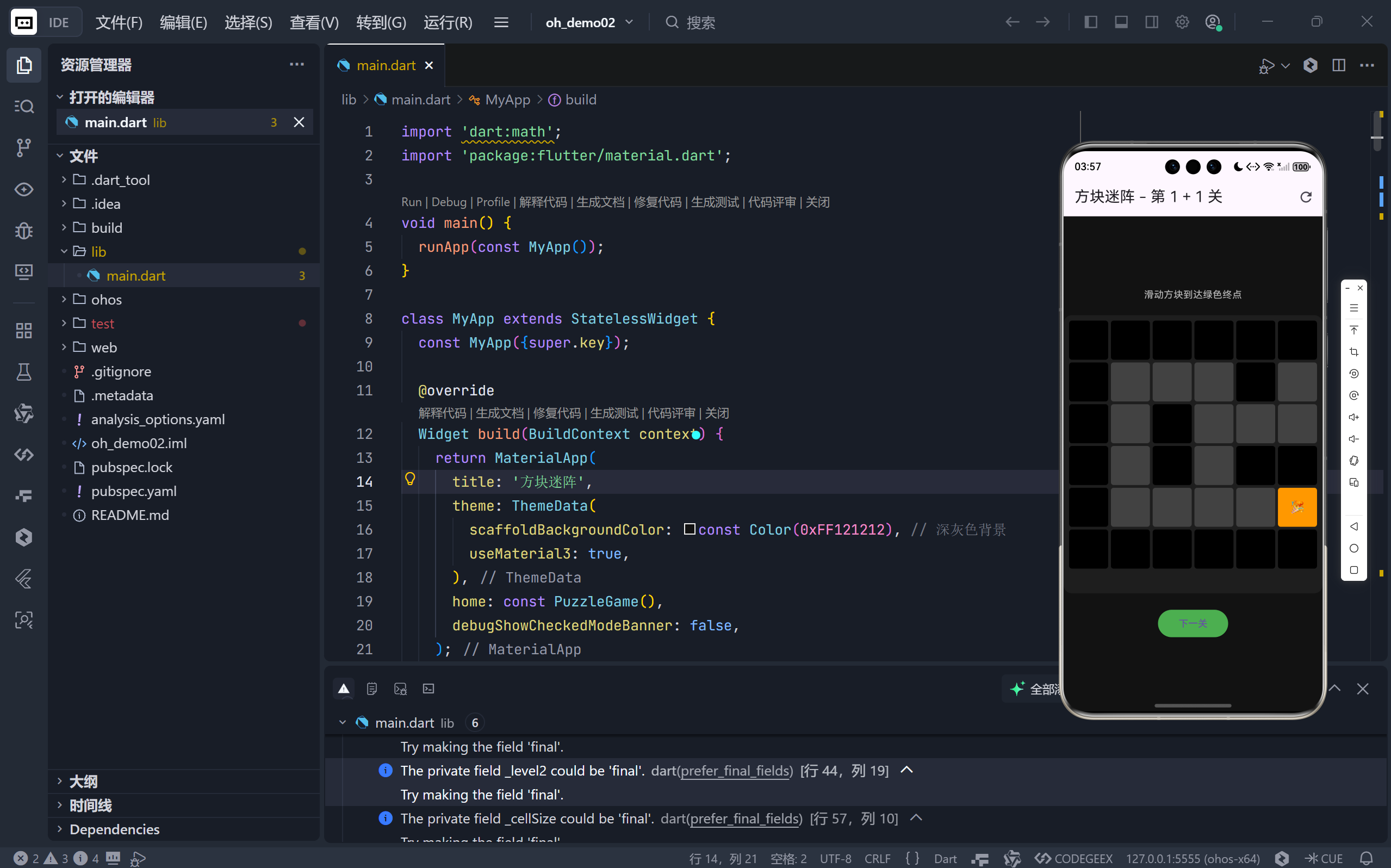Viewport: 1391px width, 868px height.
Task: Click the lightbulb code action icon
Action: click(409, 479)
